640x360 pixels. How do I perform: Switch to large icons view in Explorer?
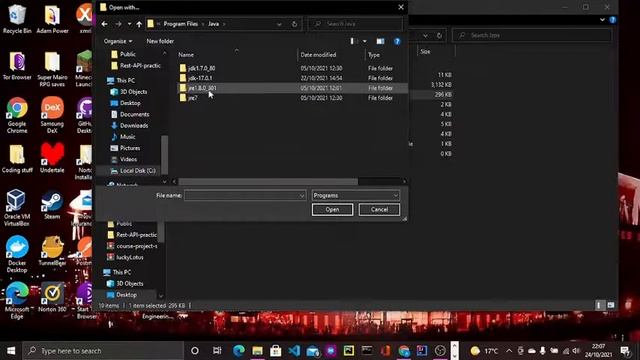point(611,305)
